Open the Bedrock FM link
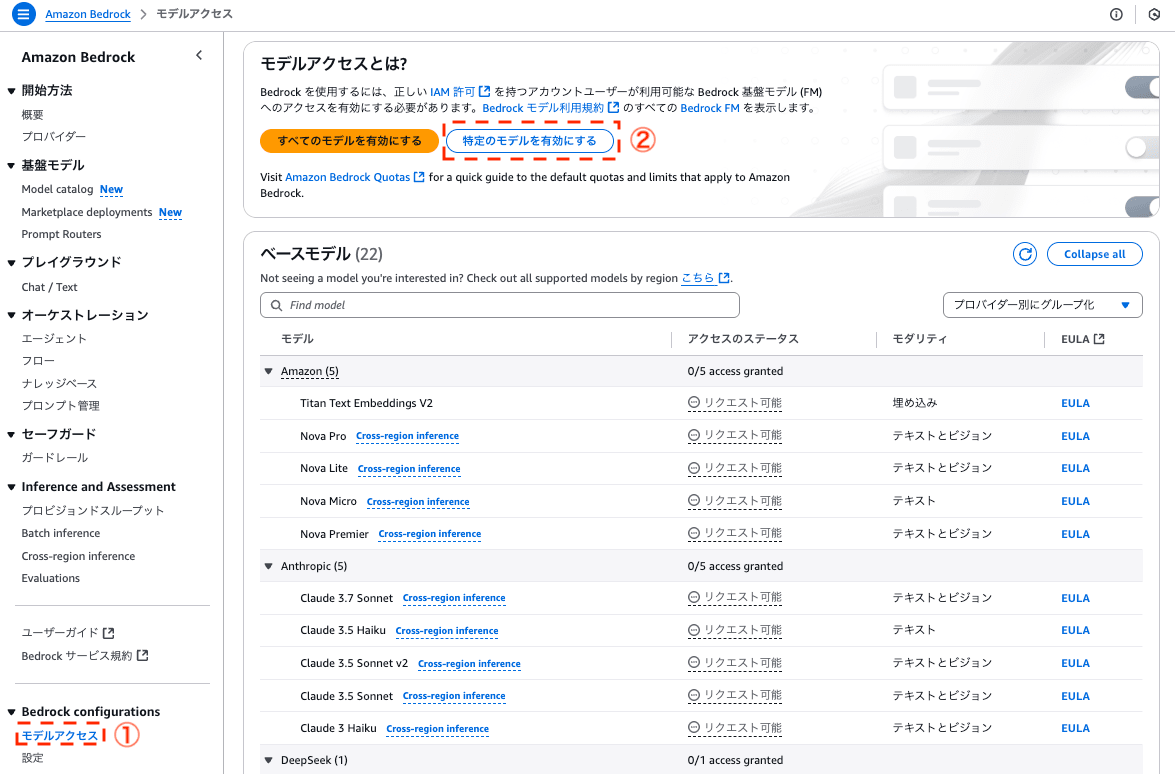1175x774 pixels. 710,107
